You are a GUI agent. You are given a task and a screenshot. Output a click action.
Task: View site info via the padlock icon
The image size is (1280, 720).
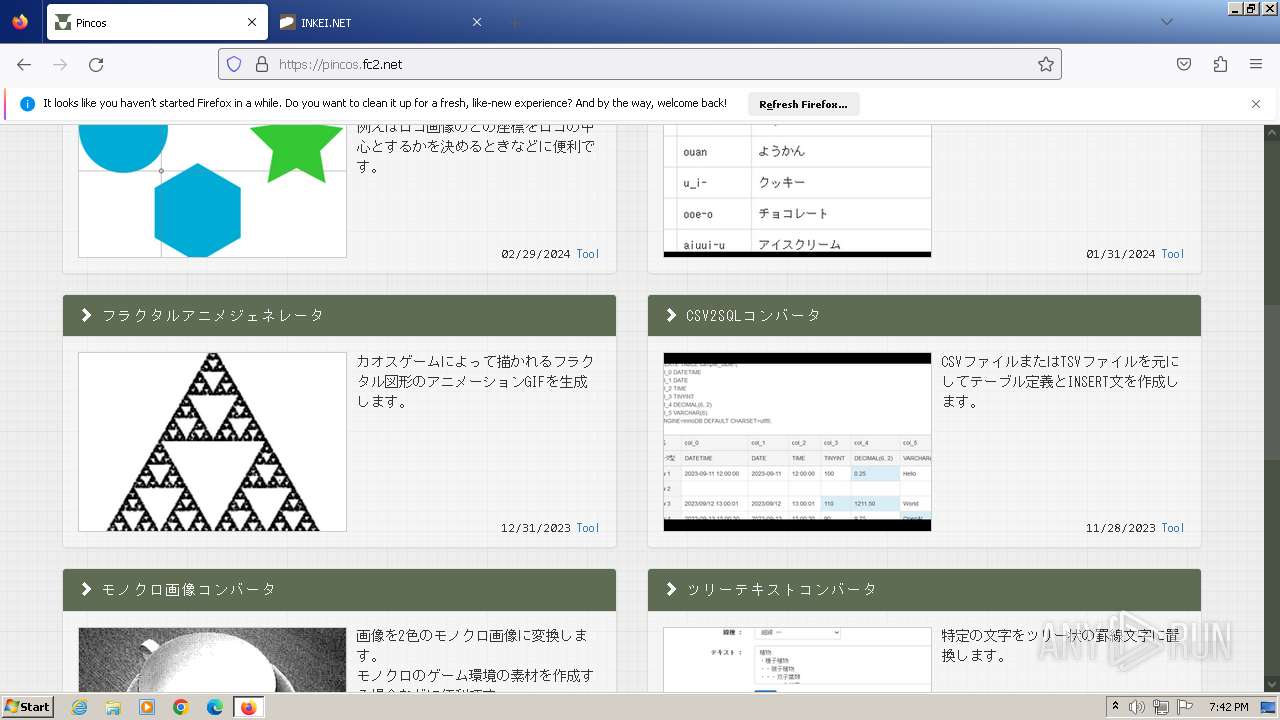pos(262,64)
